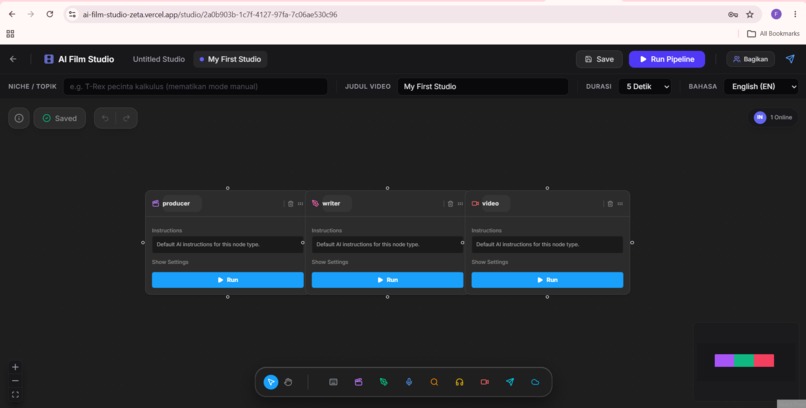Reload the page in browser

click(50, 14)
